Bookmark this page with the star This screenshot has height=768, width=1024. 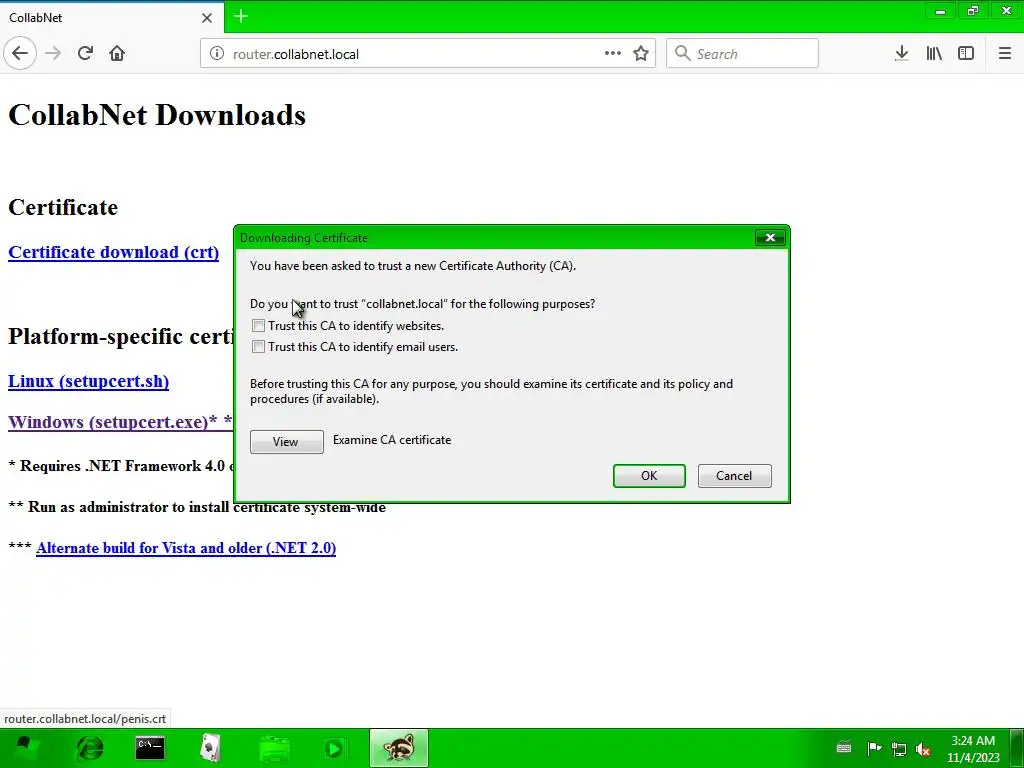pos(641,54)
